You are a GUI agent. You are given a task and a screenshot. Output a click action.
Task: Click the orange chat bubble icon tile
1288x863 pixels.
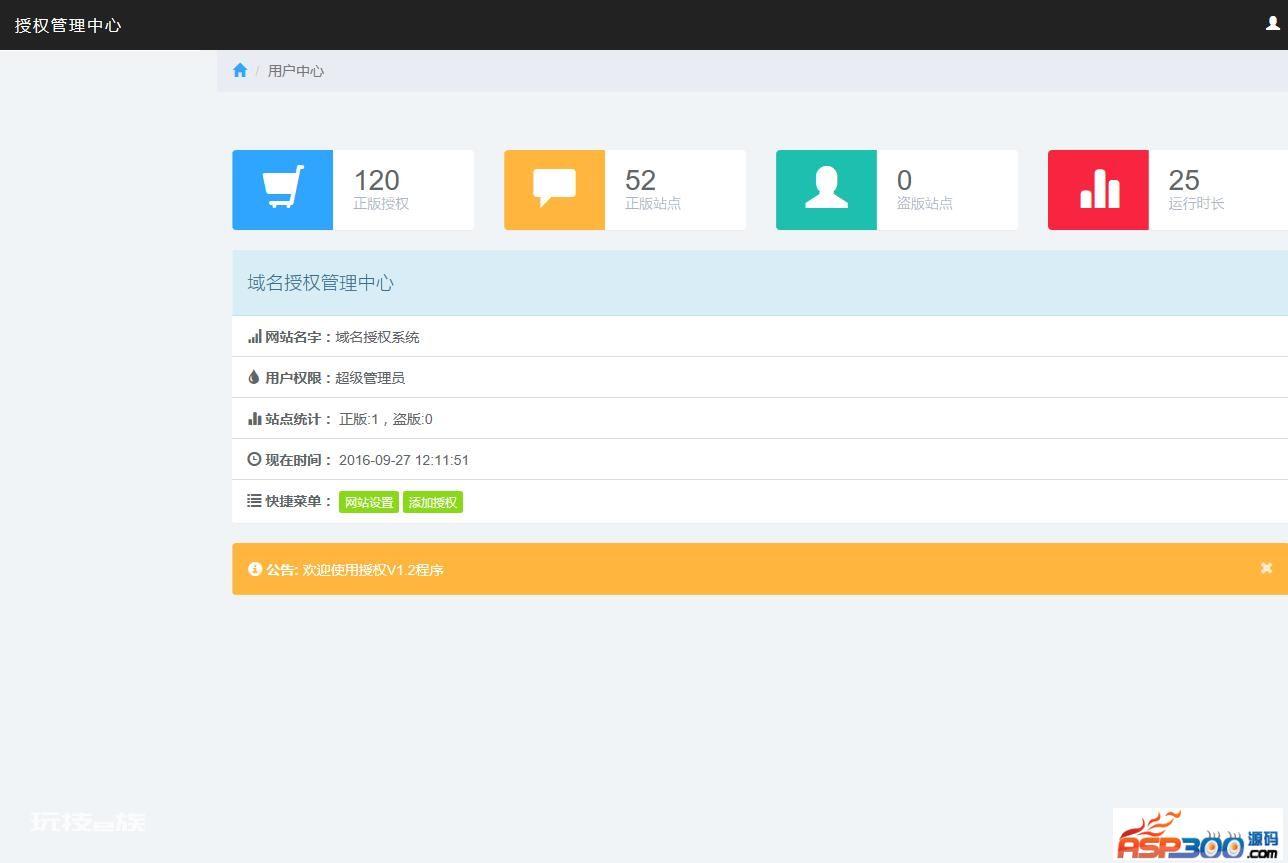[555, 190]
